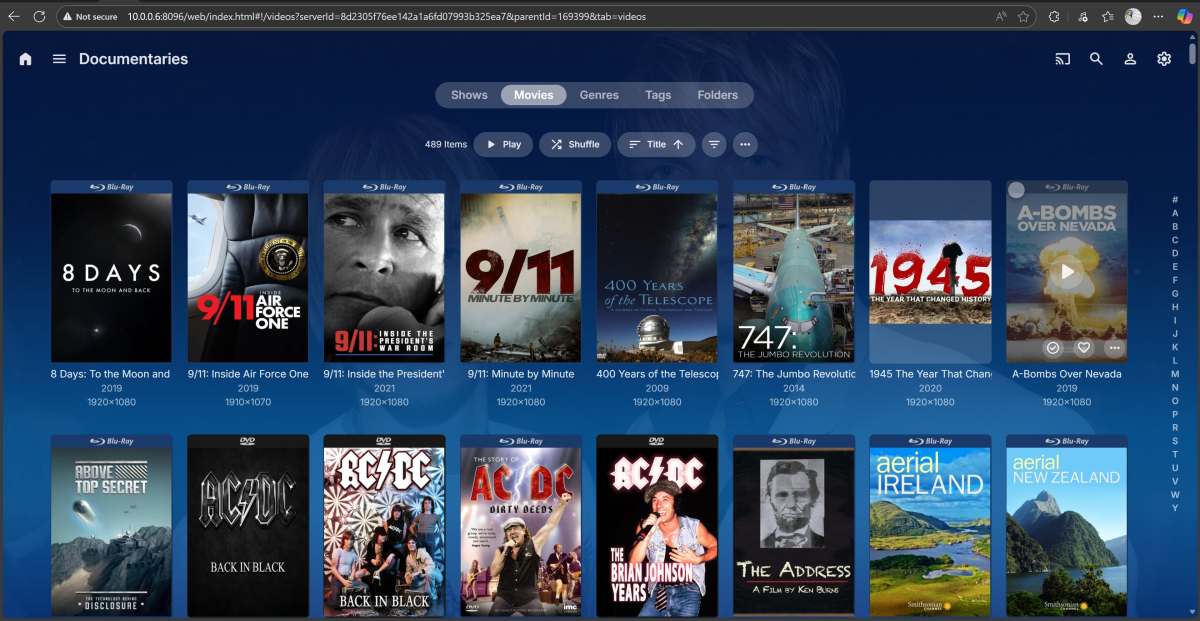Open the user profile menu
1200x621 pixels.
point(1130,59)
